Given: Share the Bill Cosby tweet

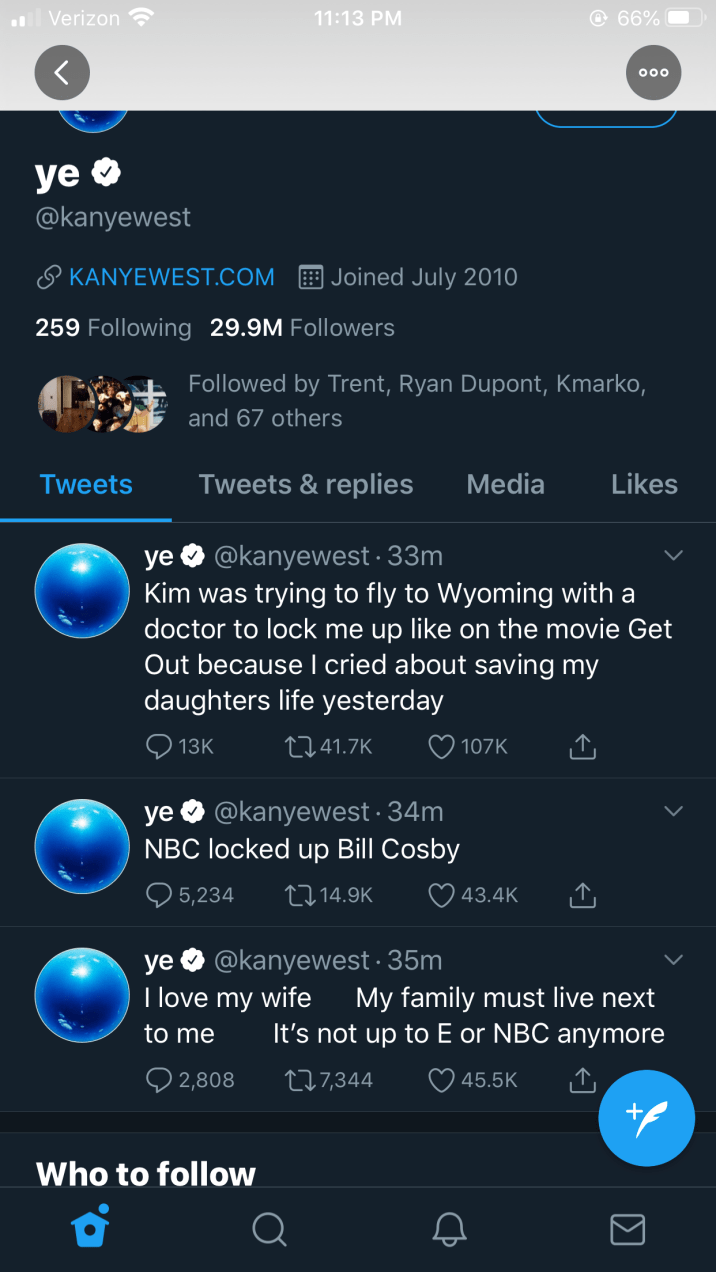Looking at the screenshot, I should click(x=582, y=895).
